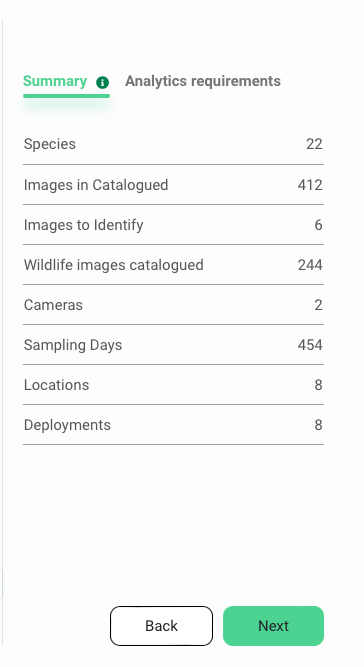The height and width of the screenshot is (667, 364).
Task: Go back with the Back button
Action: point(162,626)
